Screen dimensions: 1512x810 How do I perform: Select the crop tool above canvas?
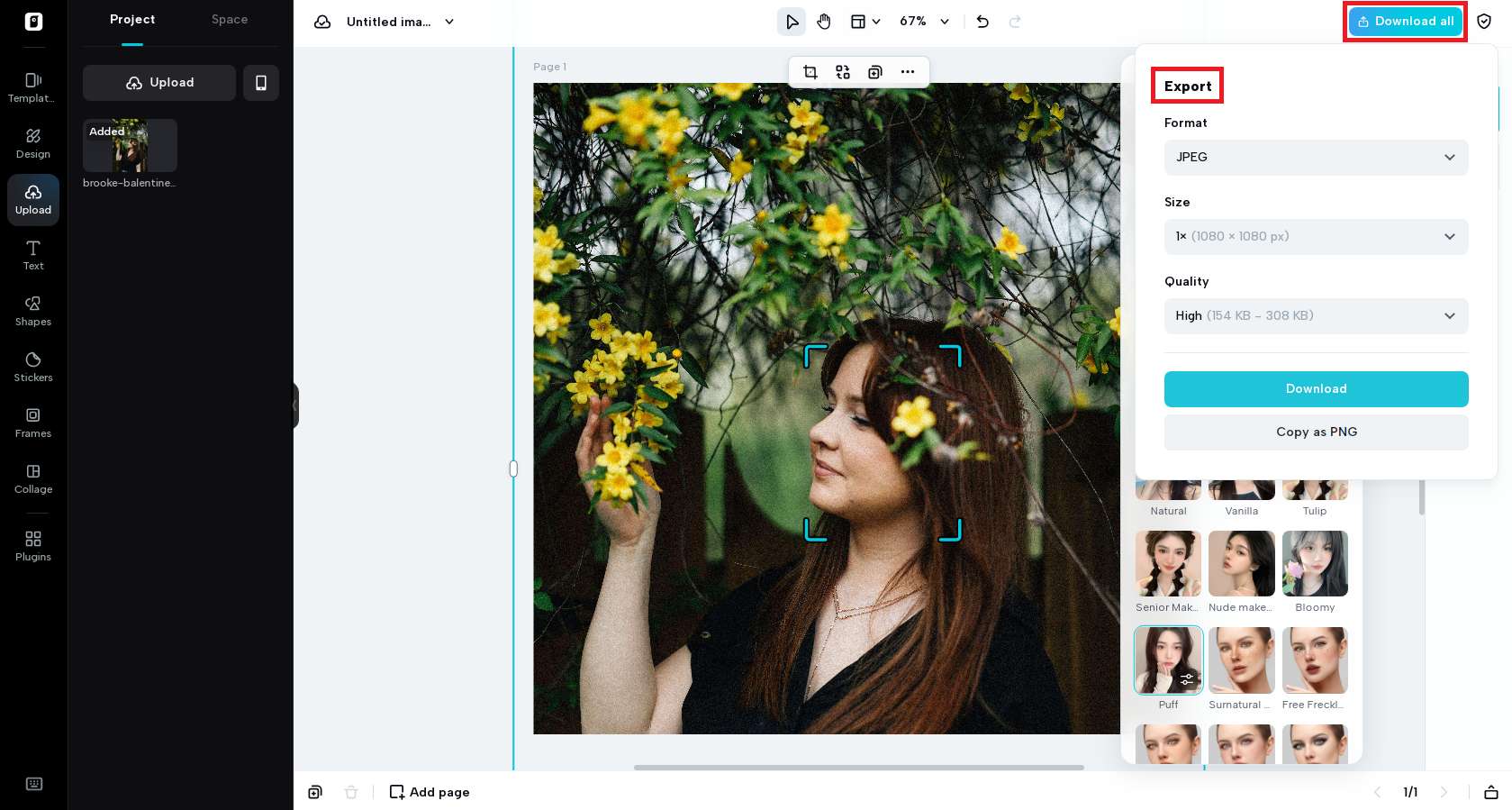810,72
